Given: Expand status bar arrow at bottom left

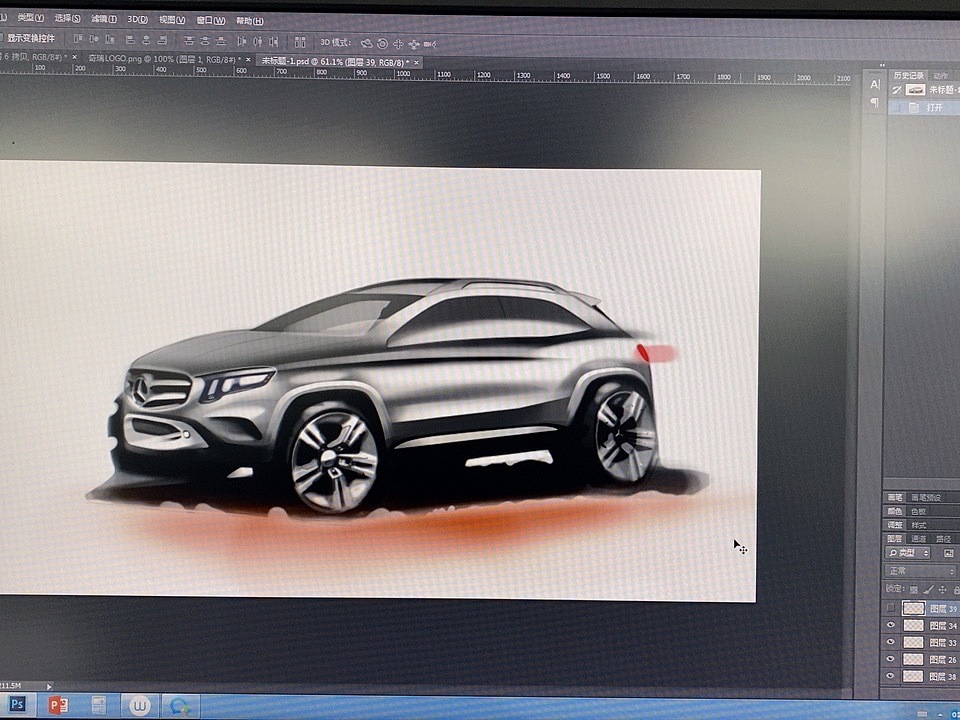Looking at the screenshot, I should 49,686.
